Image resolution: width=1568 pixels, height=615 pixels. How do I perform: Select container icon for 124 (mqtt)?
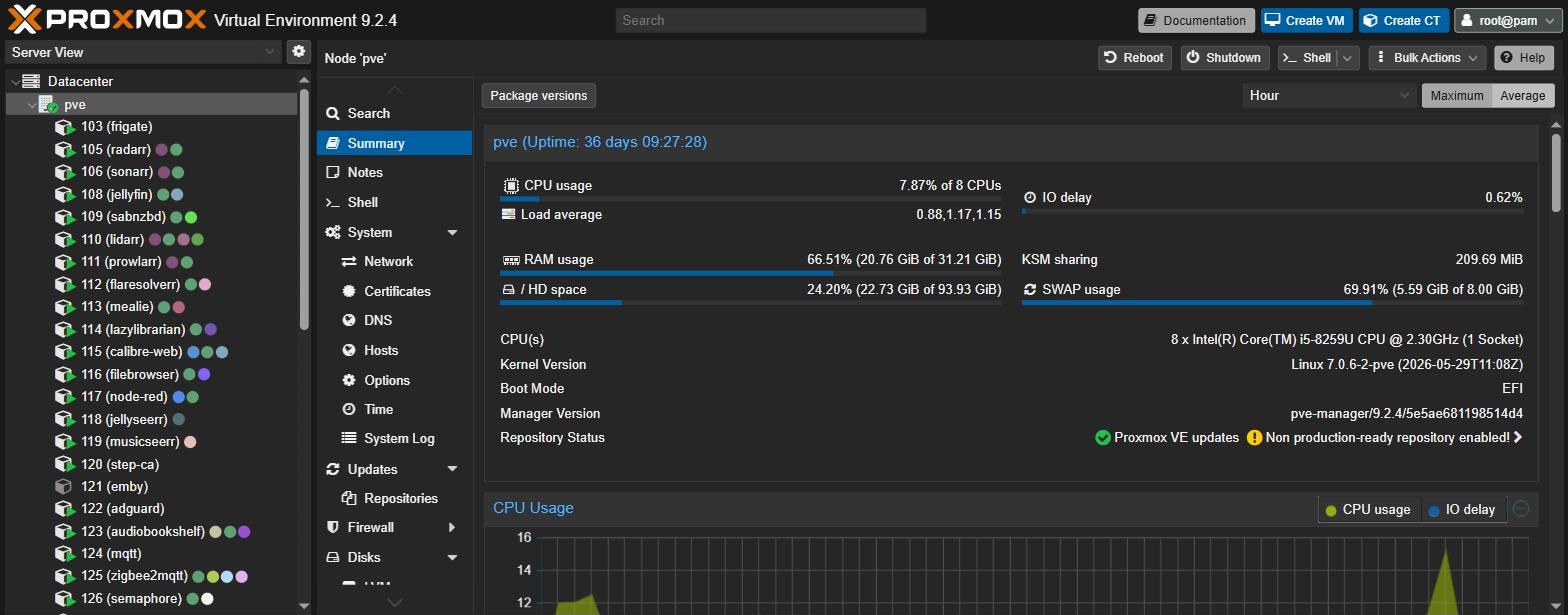(x=64, y=554)
